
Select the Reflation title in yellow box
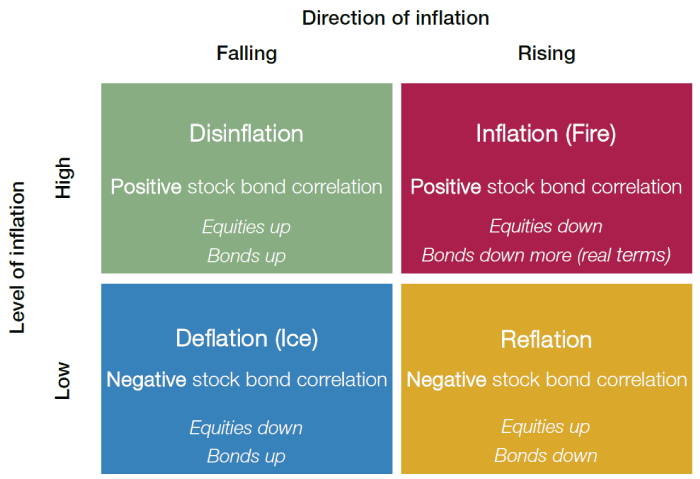point(546,339)
